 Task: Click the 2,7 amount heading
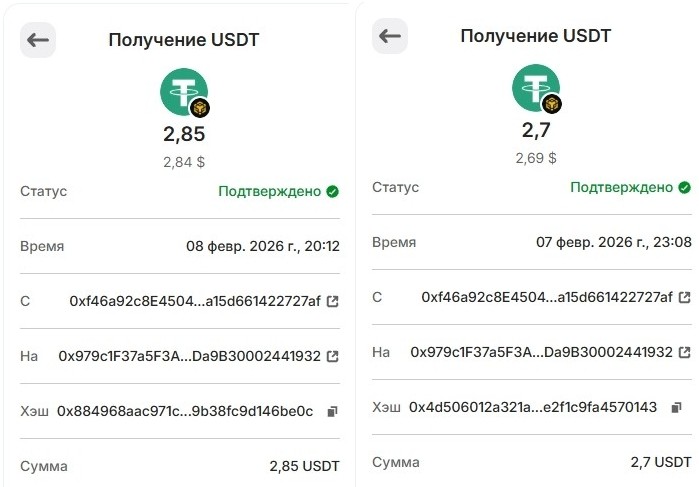(x=536, y=130)
